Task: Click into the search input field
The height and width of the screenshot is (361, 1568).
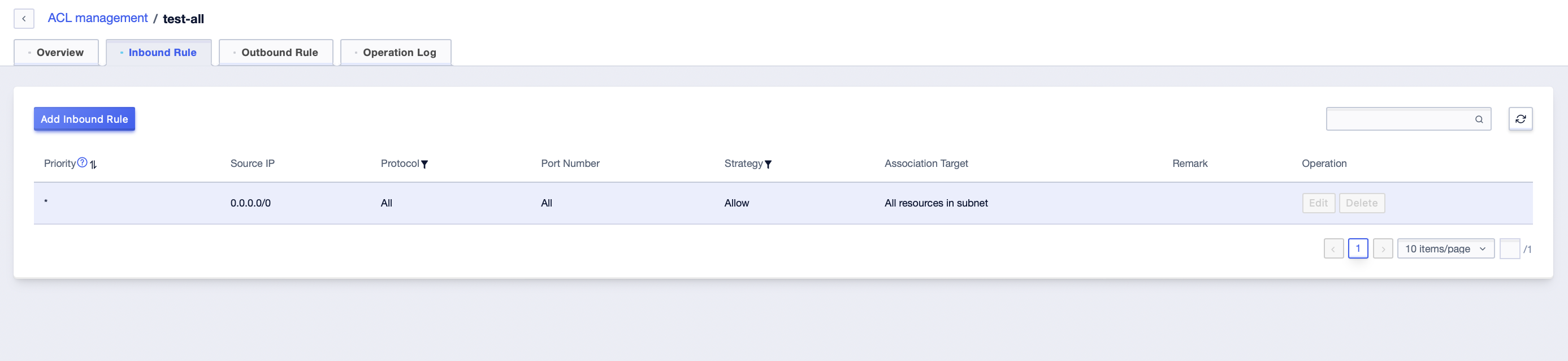Action: pos(1399,119)
